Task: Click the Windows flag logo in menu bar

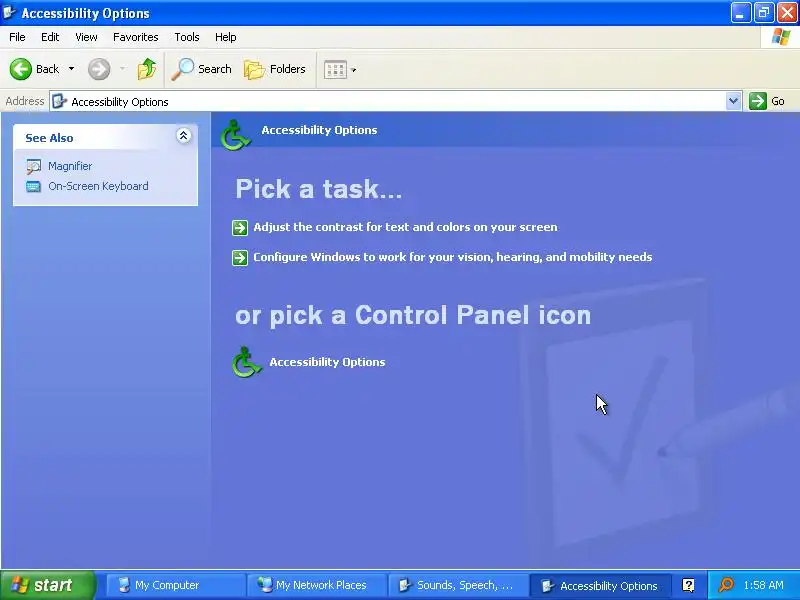Action: (781, 37)
